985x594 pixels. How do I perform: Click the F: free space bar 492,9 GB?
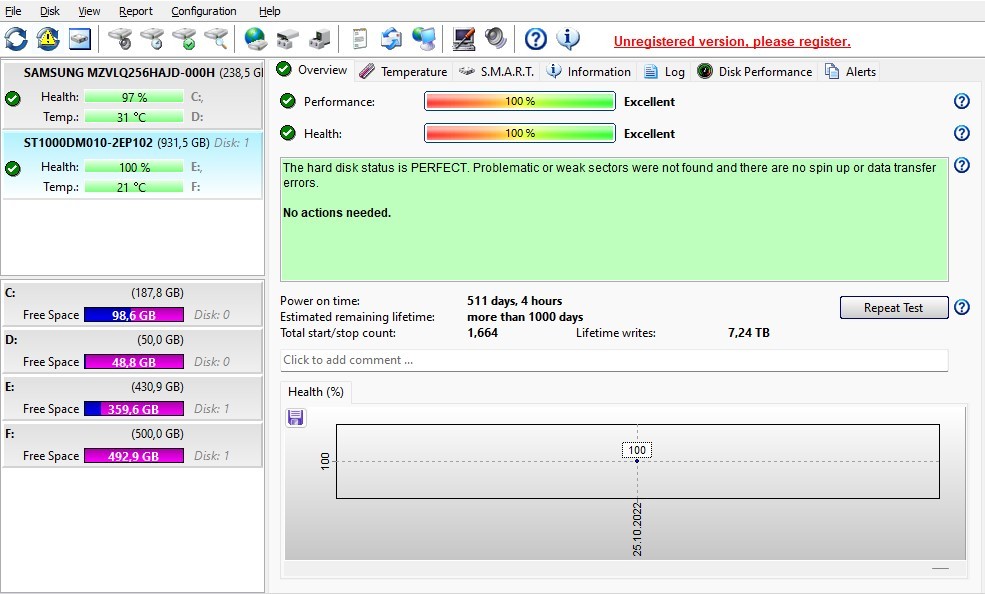click(x=134, y=456)
